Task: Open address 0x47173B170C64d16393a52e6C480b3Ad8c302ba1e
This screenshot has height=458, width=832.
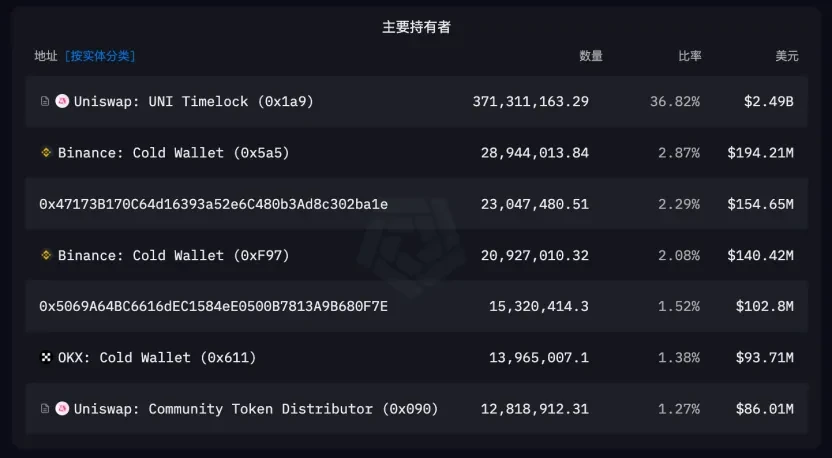Action: point(213,204)
